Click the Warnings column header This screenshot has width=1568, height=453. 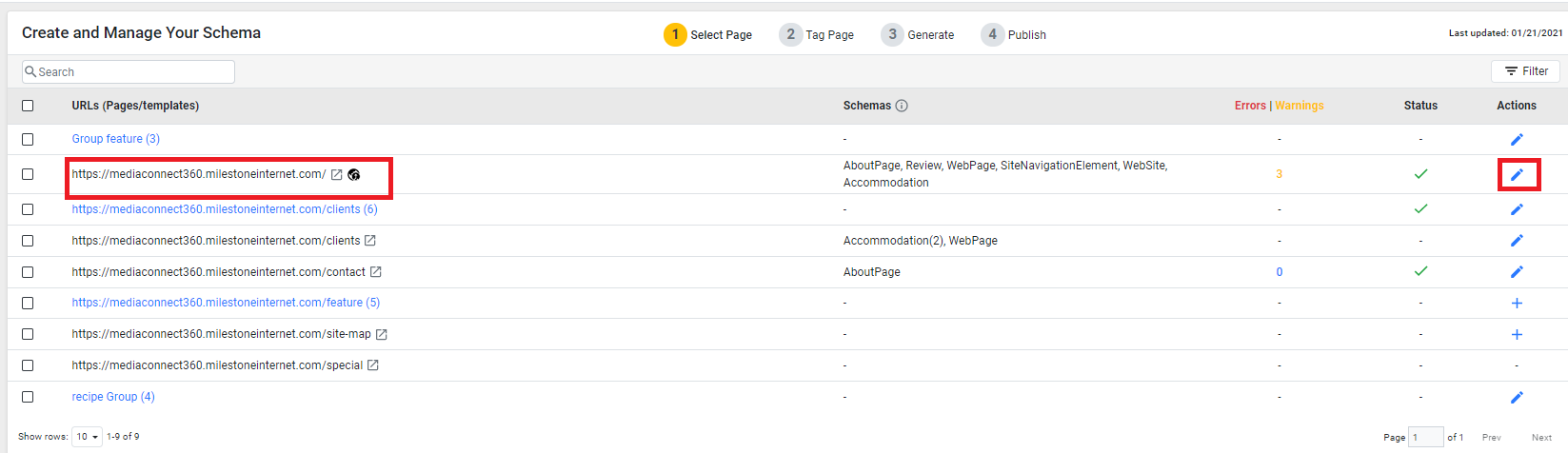[x=1300, y=106]
